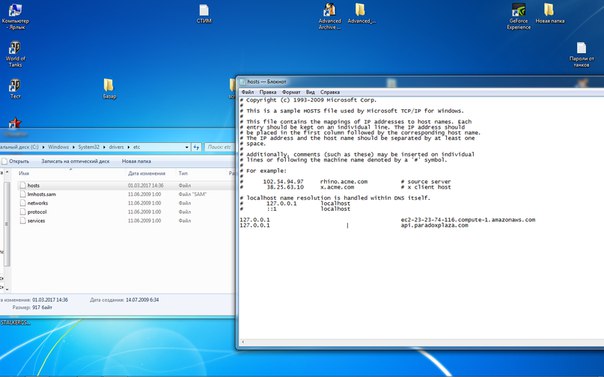
Task: Click Дата создания: 14.07.2009 6:34 in details pane
Action: click(124, 300)
